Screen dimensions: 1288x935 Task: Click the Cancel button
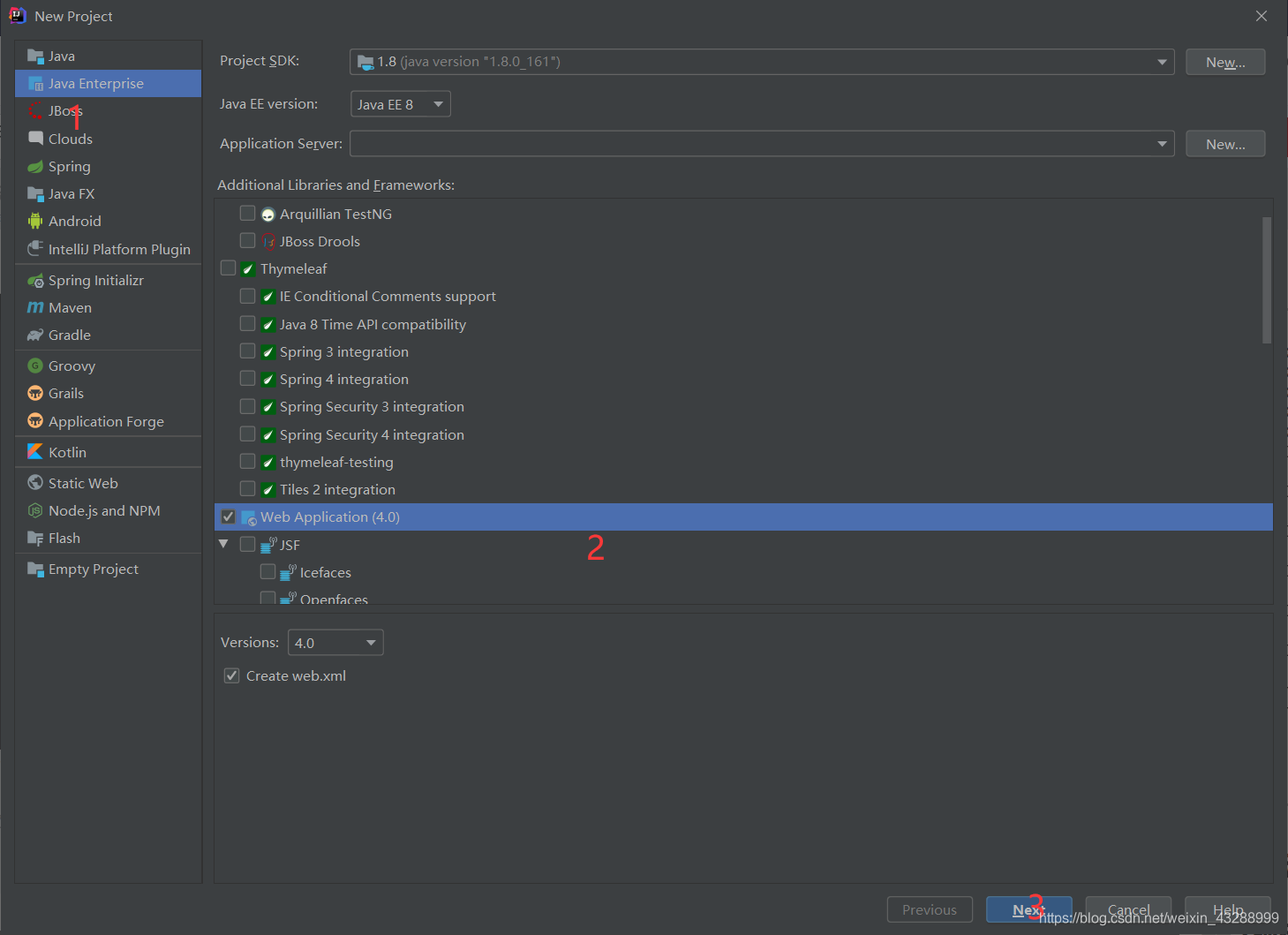(1128, 909)
